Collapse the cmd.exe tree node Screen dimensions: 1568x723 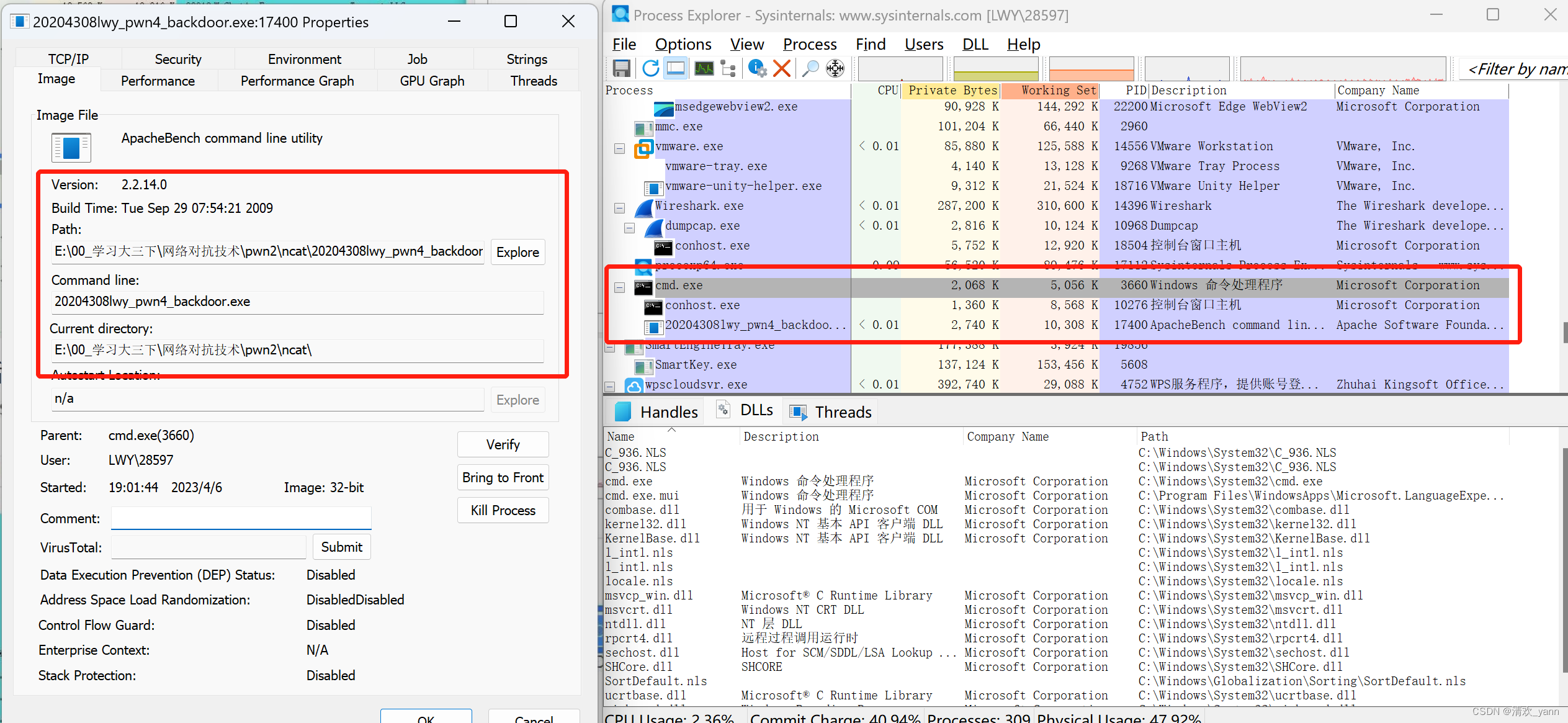619,287
